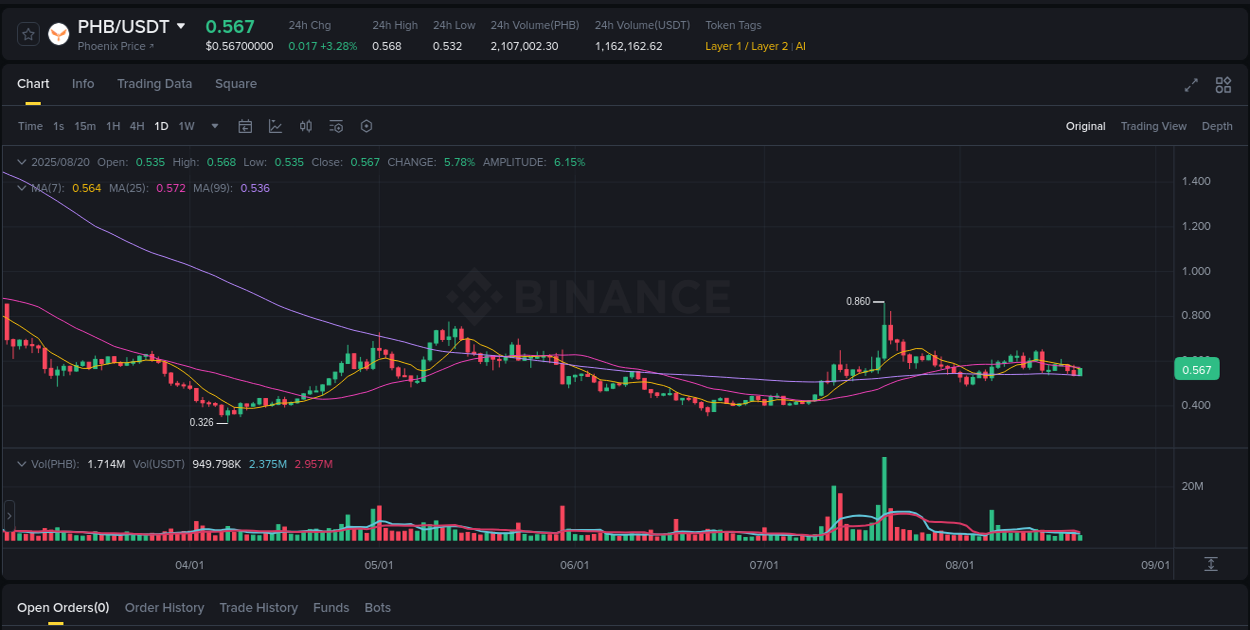Select the line chart style icon
This screenshot has width=1250, height=630.
276,126
